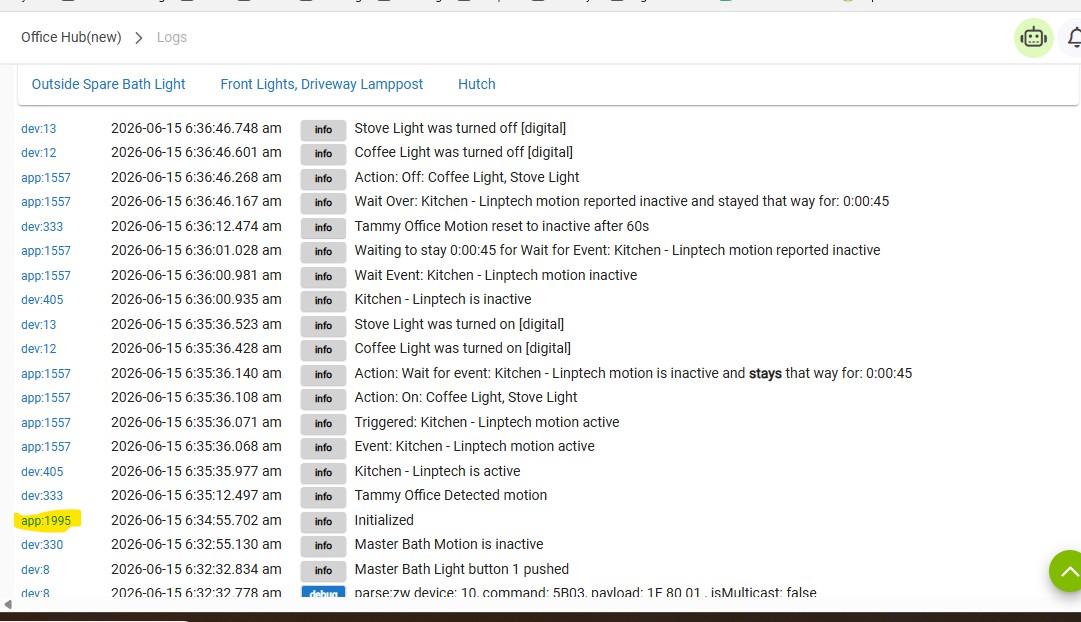The height and width of the screenshot is (622, 1081).
Task: Select text 'Coffee Light was turned on [digital]'
Action: 463,348
